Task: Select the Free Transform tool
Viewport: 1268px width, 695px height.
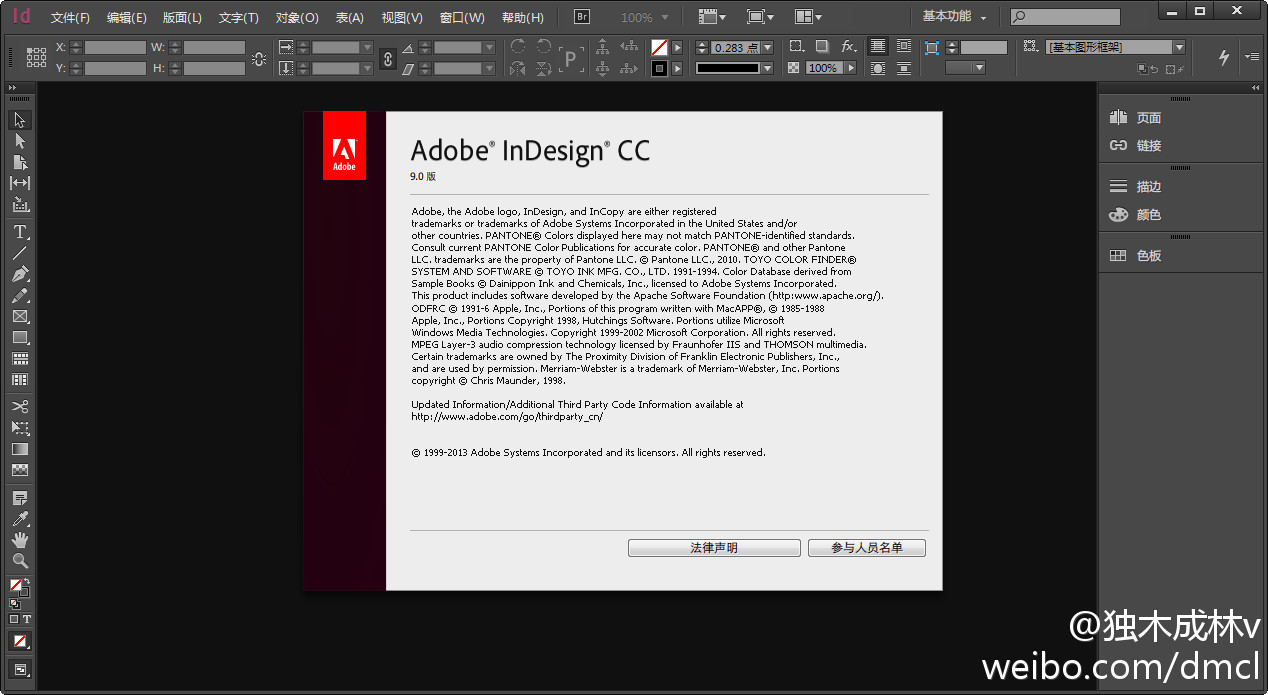Action: click(x=20, y=427)
